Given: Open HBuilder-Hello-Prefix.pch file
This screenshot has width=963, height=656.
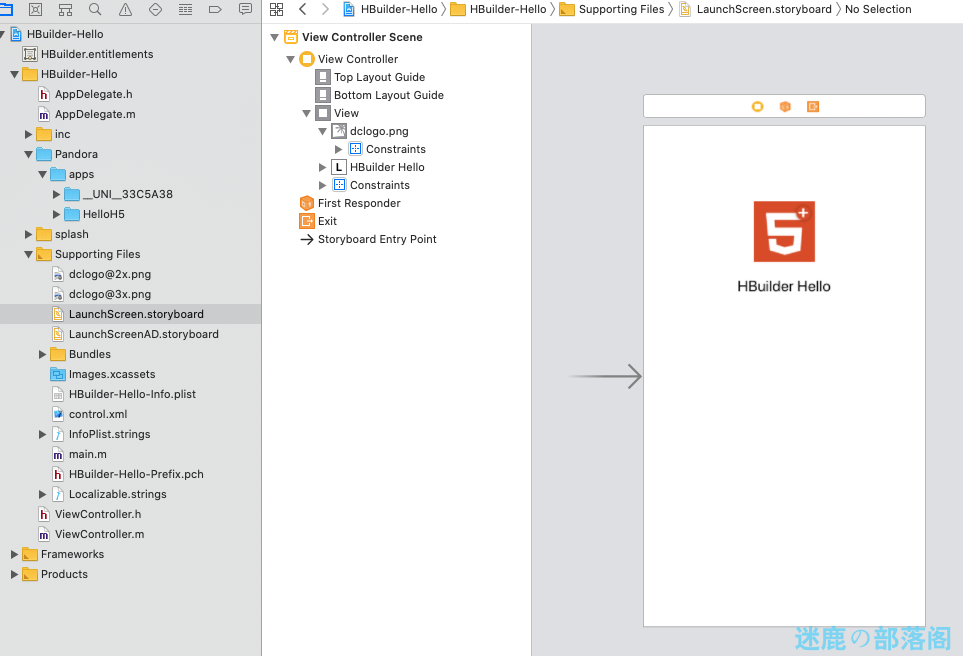Looking at the screenshot, I should pos(136,474).
